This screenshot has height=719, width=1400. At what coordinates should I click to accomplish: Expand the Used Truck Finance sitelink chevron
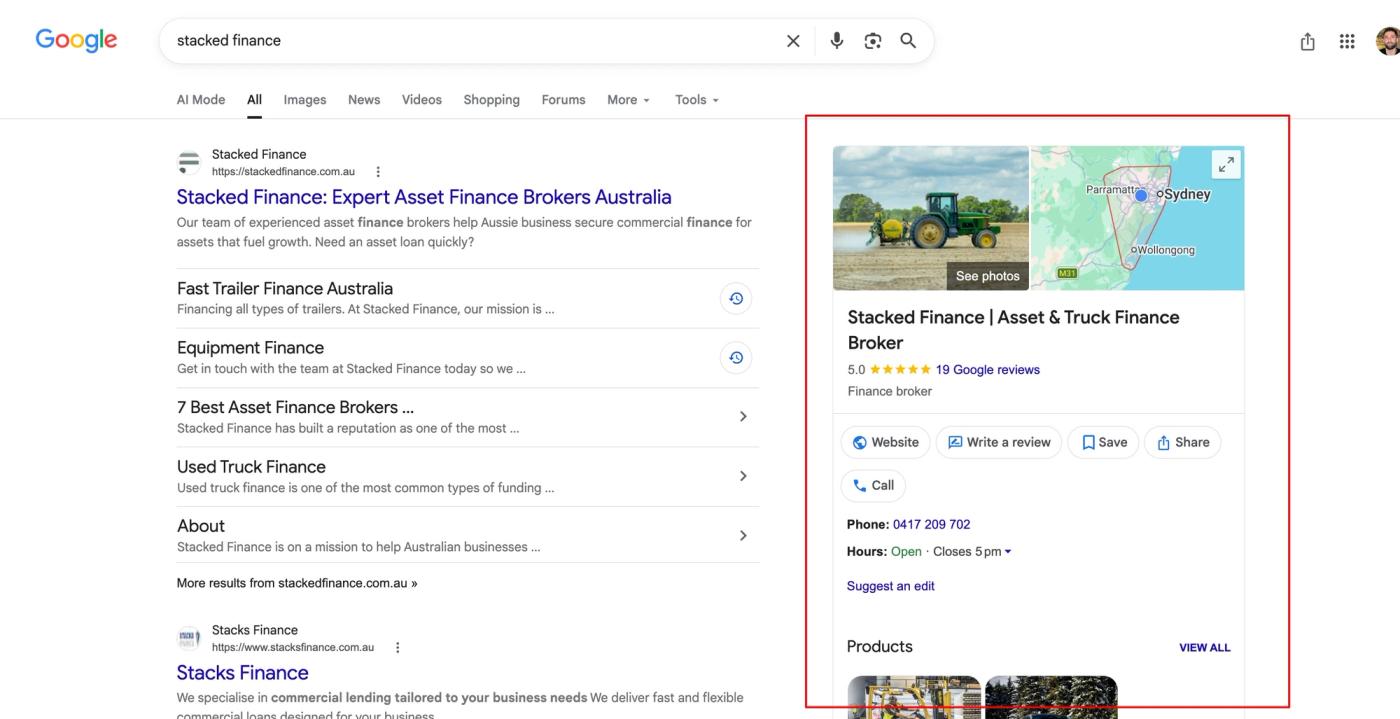(x=742, y=476)
